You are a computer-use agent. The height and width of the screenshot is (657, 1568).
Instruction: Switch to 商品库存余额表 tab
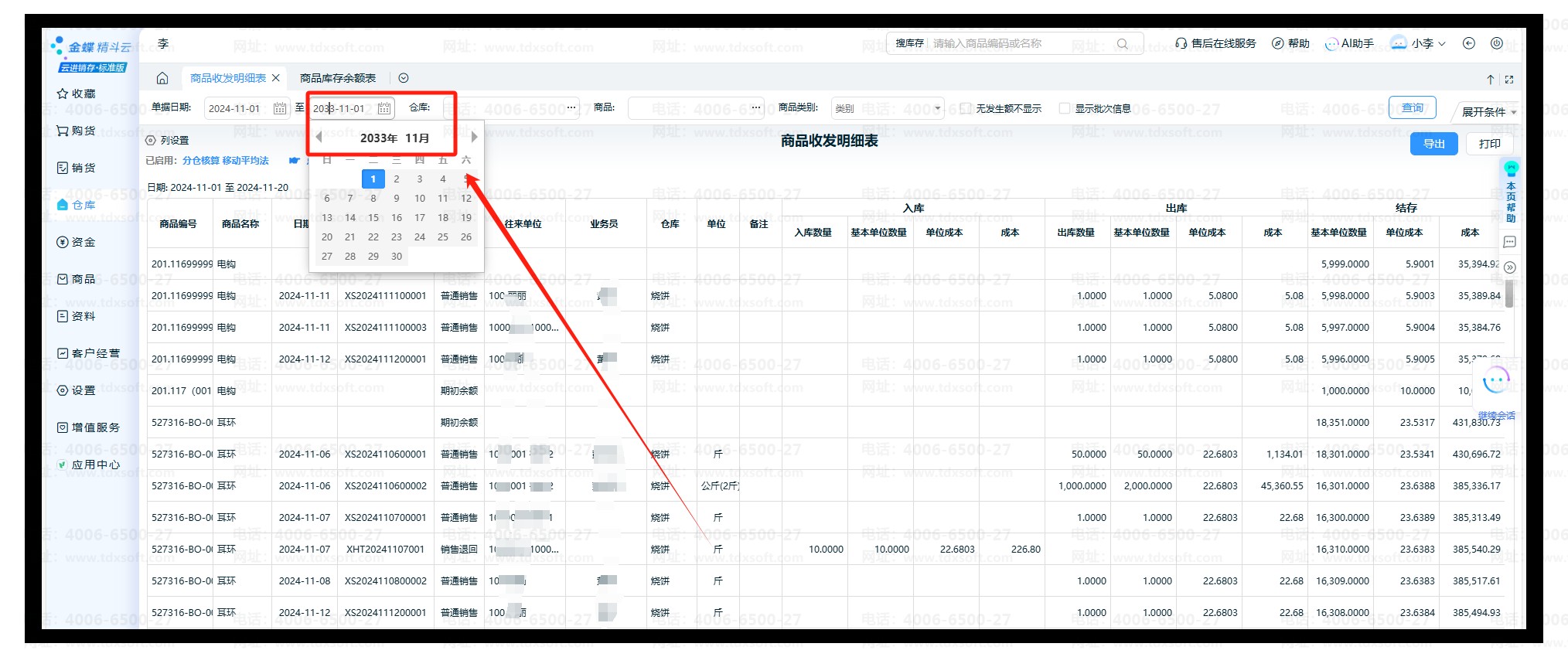pyautogui.click(x=338, y=78)
